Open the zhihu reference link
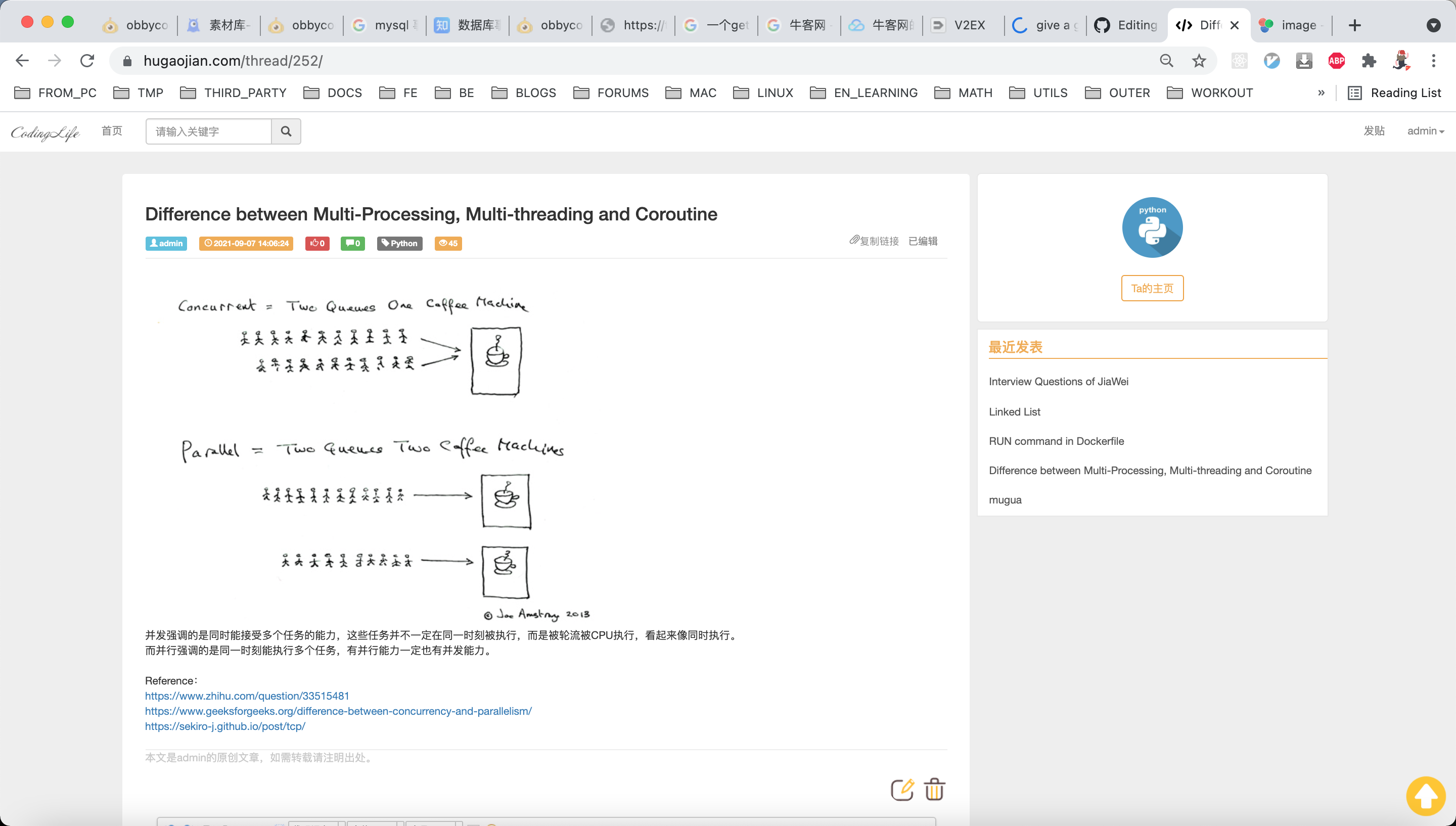Screen dimensions: 1456x826 (x=247, y=696)
